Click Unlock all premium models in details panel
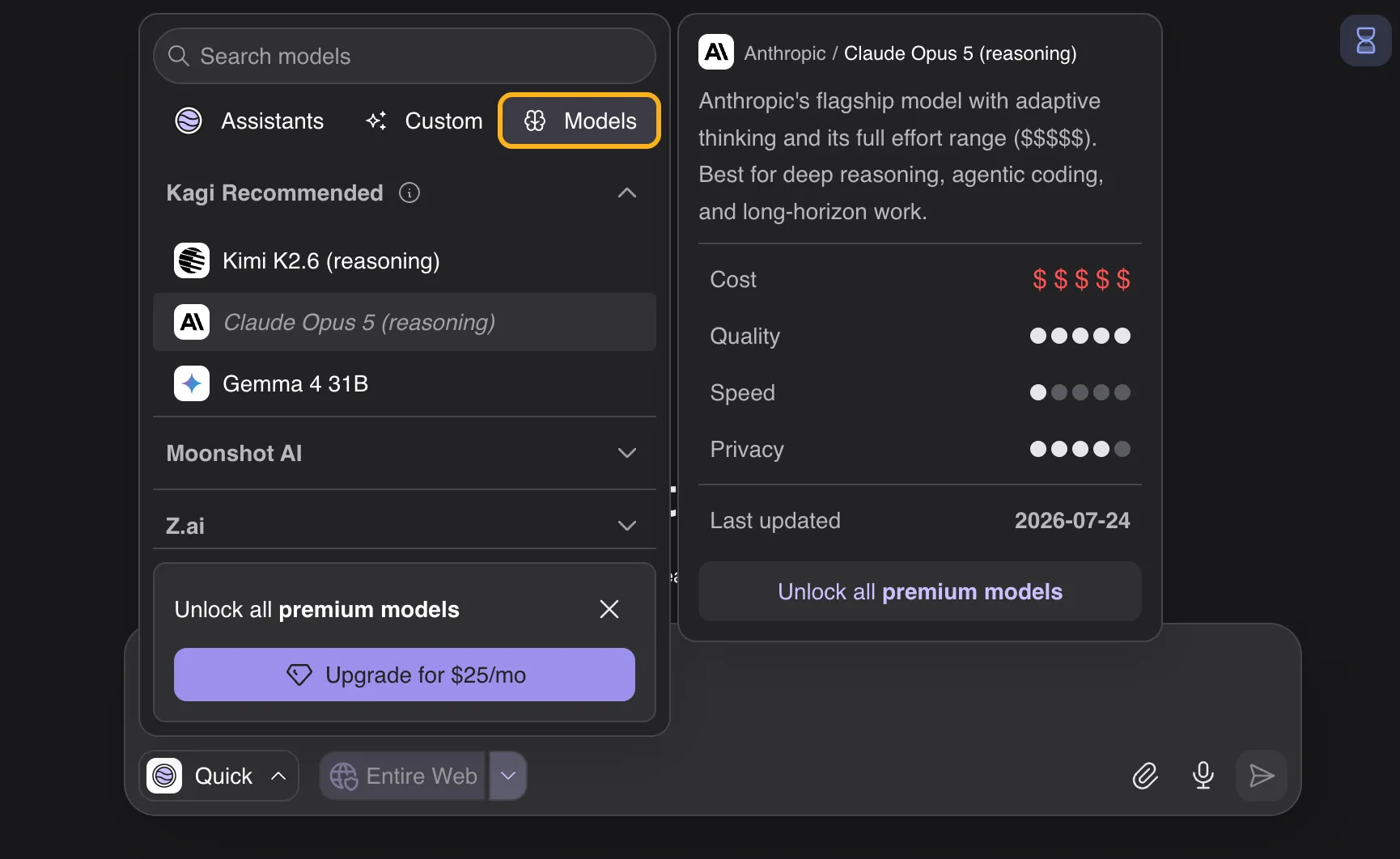 (x=920, y=591)
